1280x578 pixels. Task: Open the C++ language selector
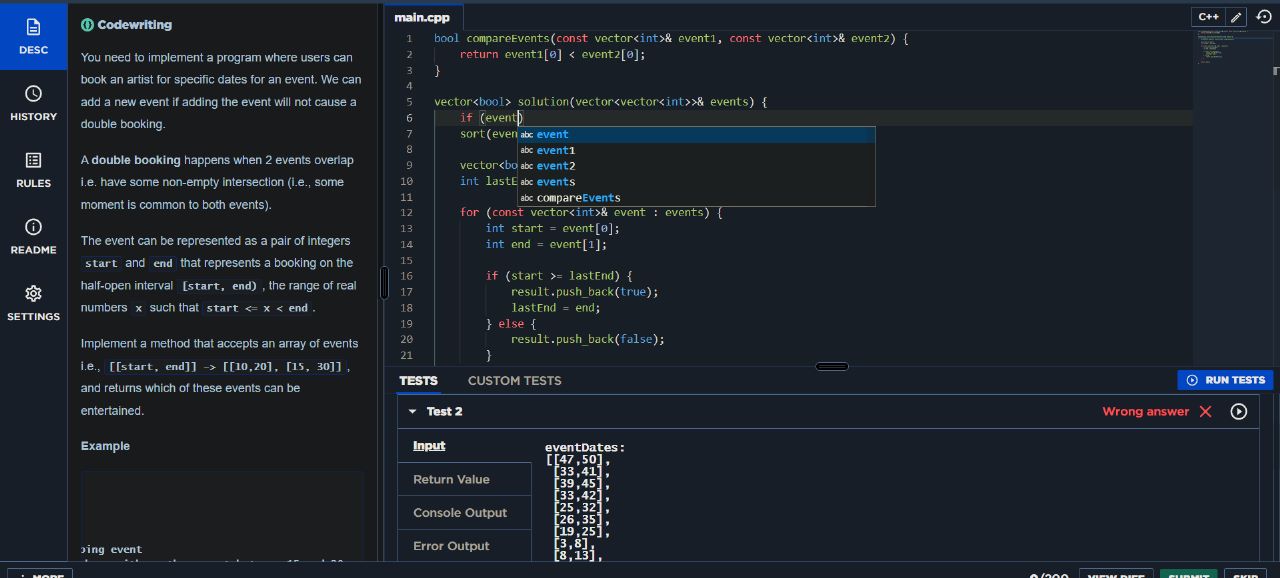pyautogui.click(x=1208, y=17)
